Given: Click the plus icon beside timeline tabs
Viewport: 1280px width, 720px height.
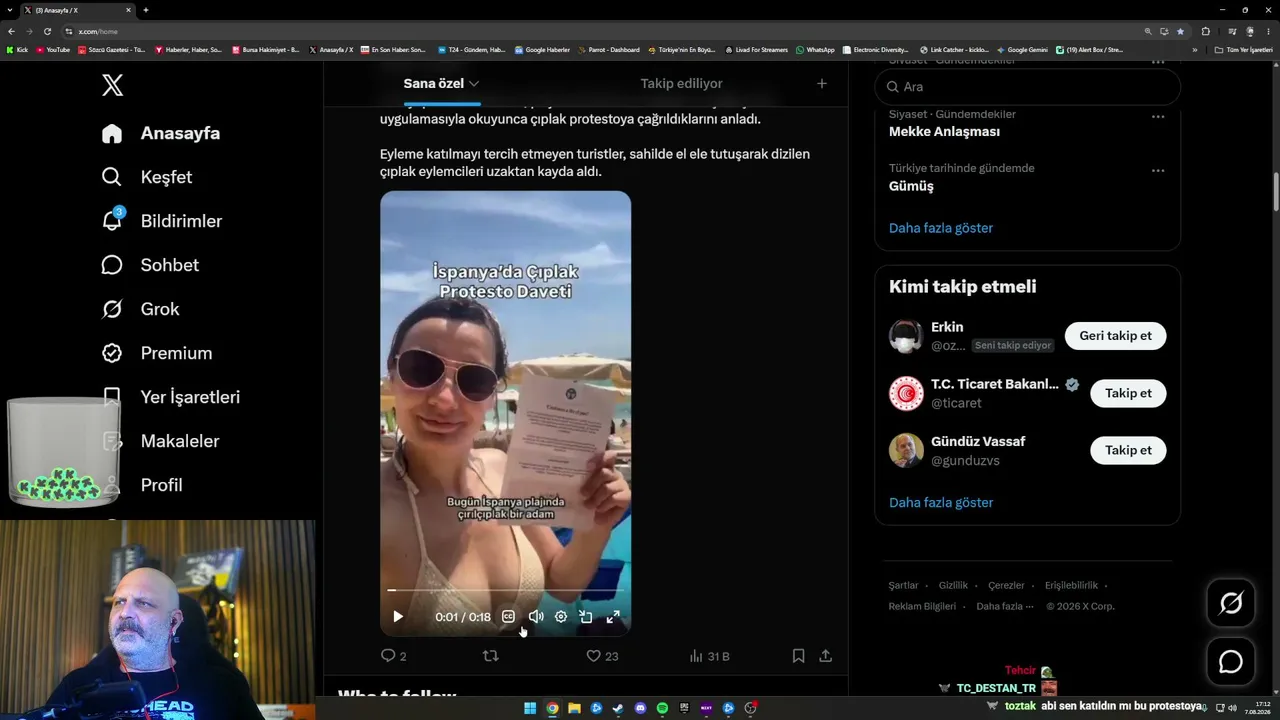Looking at the screenshot, I should (x=822, y=84).
